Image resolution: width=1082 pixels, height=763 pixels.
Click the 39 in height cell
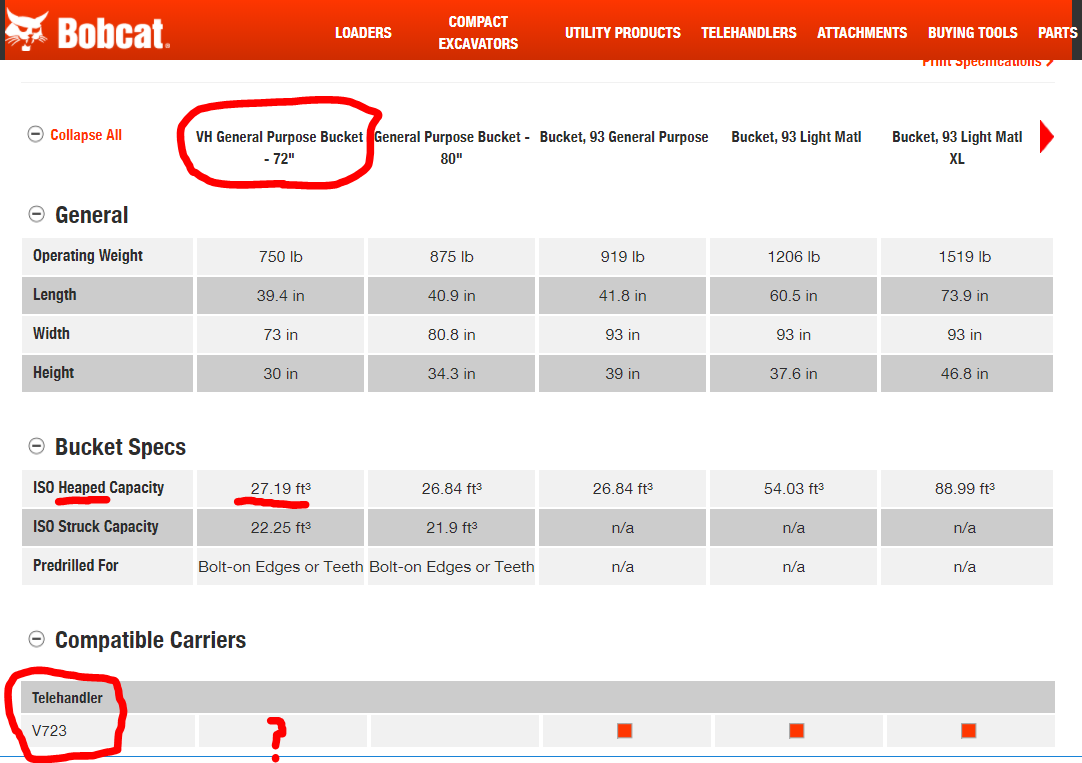[x=622, y=373]
